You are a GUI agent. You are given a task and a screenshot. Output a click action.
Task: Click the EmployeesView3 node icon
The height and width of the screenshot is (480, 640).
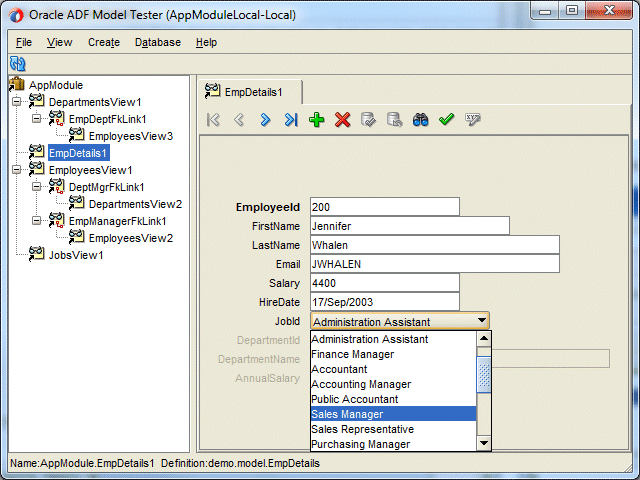pyautogui.click(x=76, y=136)
